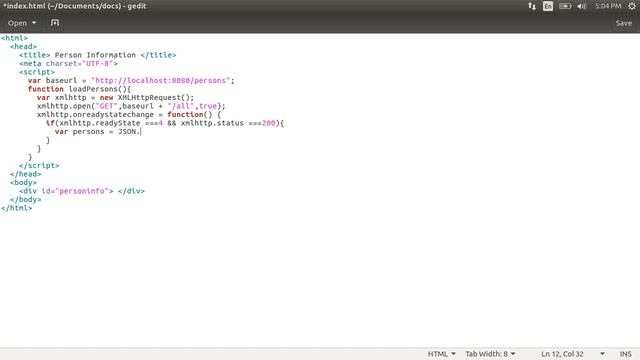Open the sound volume indicator
The height and width of the screenshot is (360, 640).
click(x=582, y=6)
